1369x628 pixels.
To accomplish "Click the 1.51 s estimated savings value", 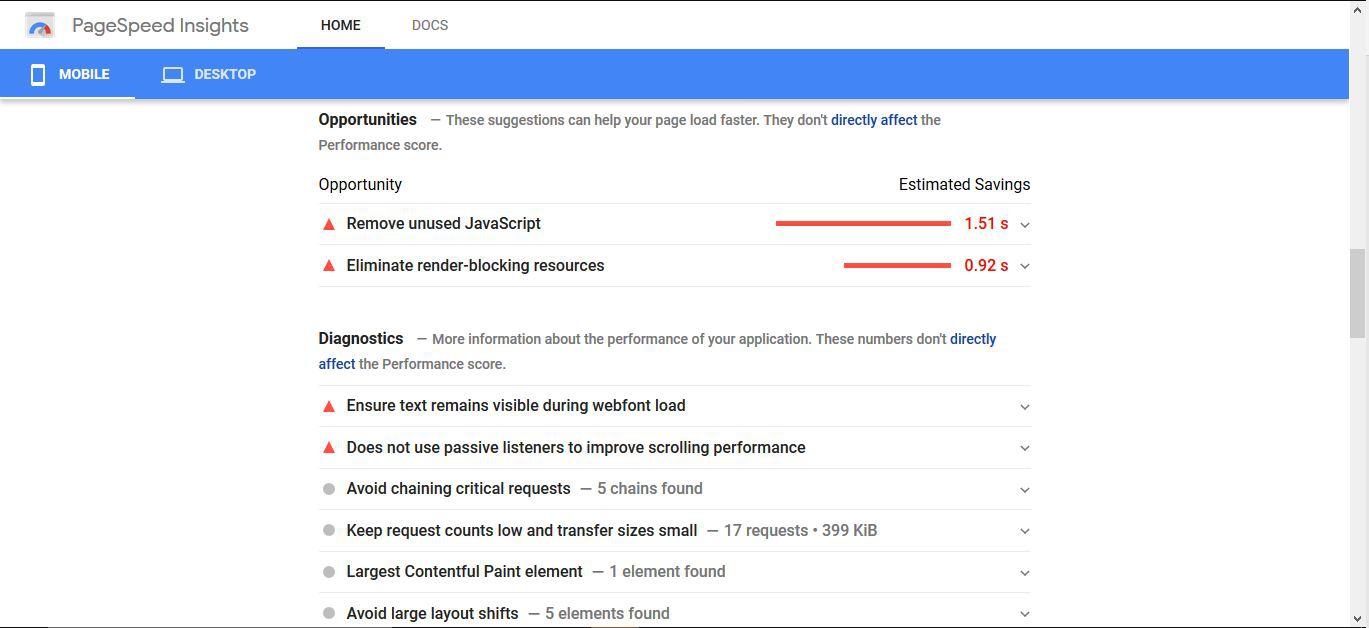I will coord(986,224).
